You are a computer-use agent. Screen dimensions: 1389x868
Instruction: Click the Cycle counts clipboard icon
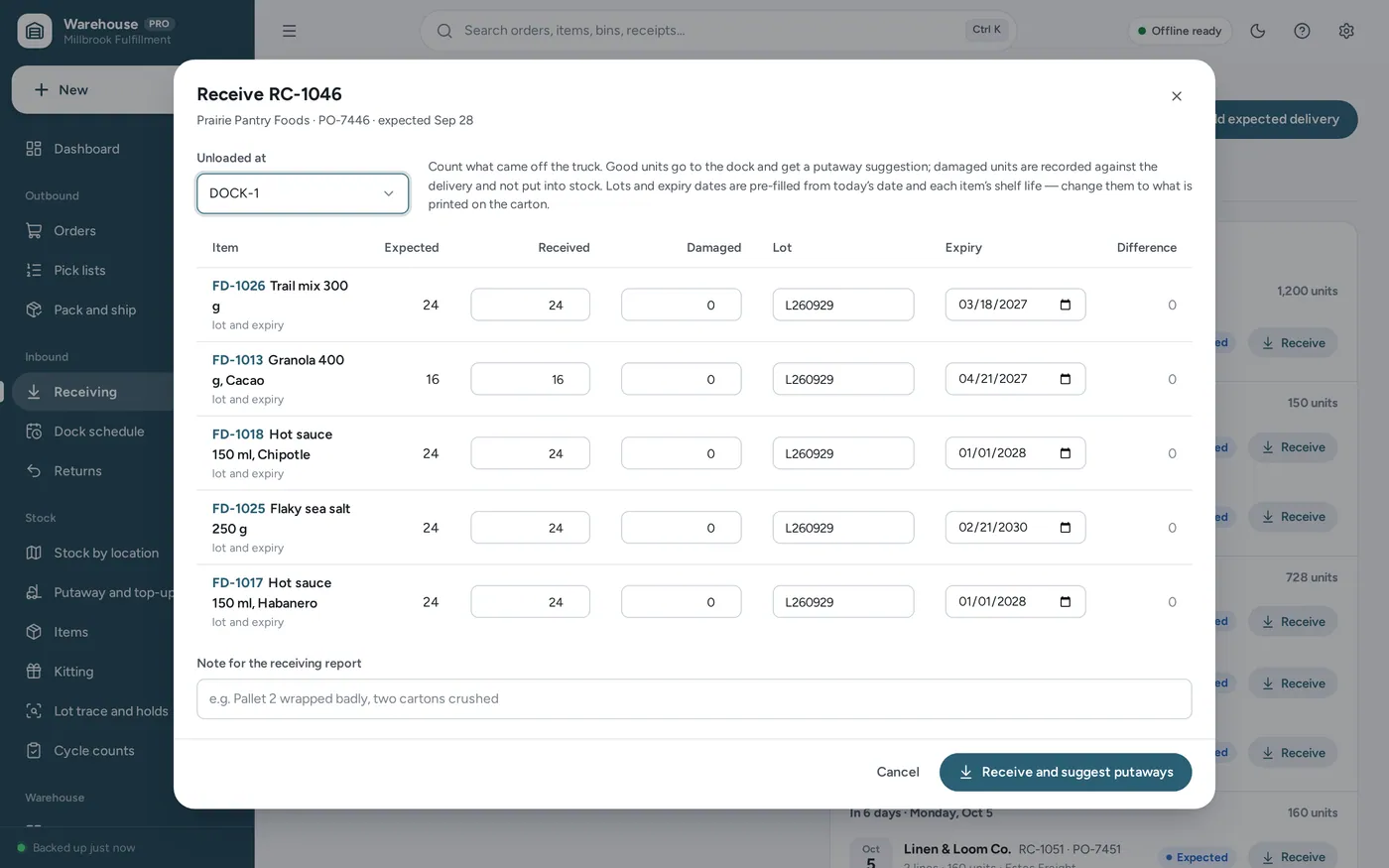click(34, 751)
